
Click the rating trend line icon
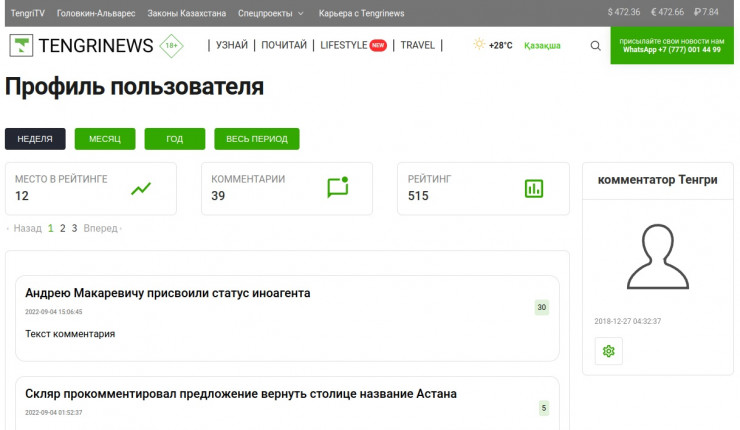click(x=141, y=188)
